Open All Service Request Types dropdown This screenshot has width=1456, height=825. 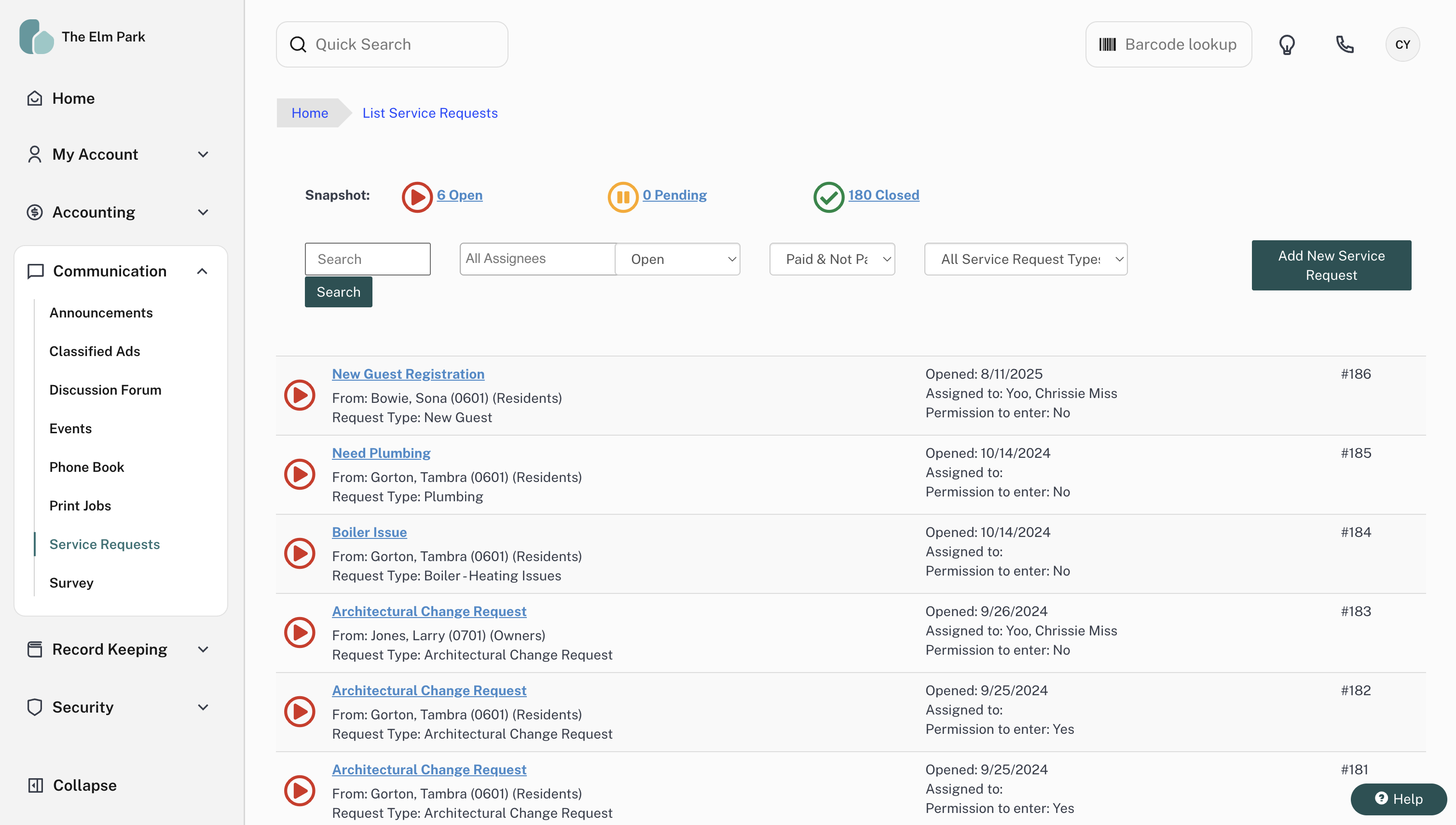click(x=1026, y=259)
